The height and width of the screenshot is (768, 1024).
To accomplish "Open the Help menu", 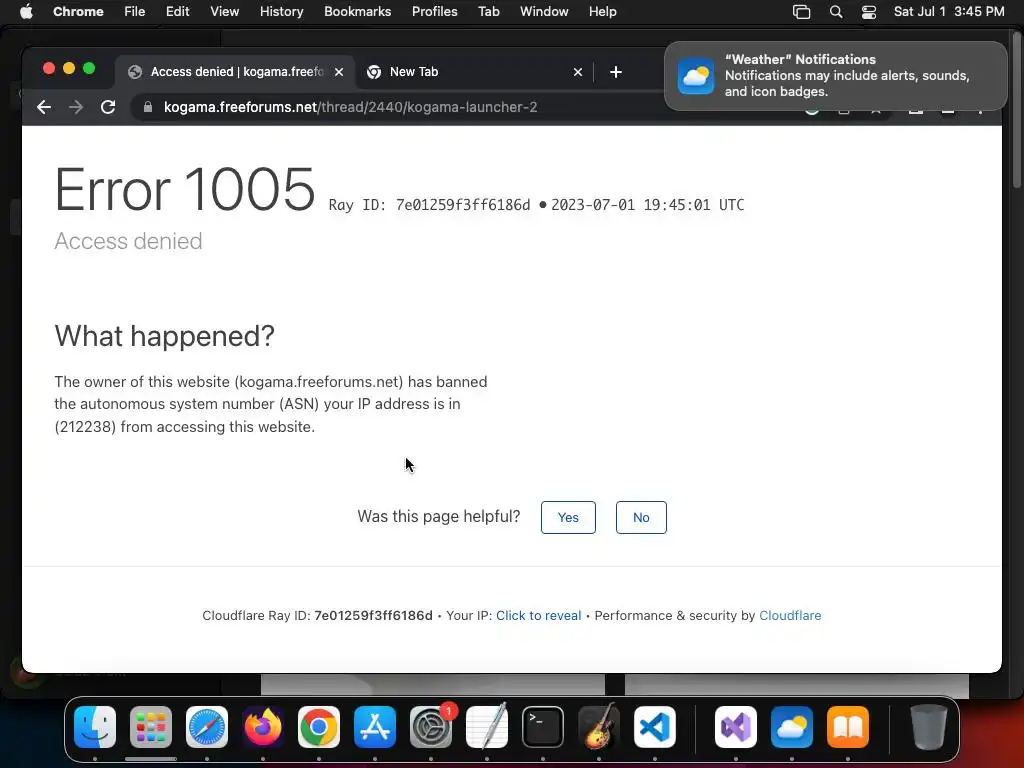I will pyautogui.click(x=603, y=12).
